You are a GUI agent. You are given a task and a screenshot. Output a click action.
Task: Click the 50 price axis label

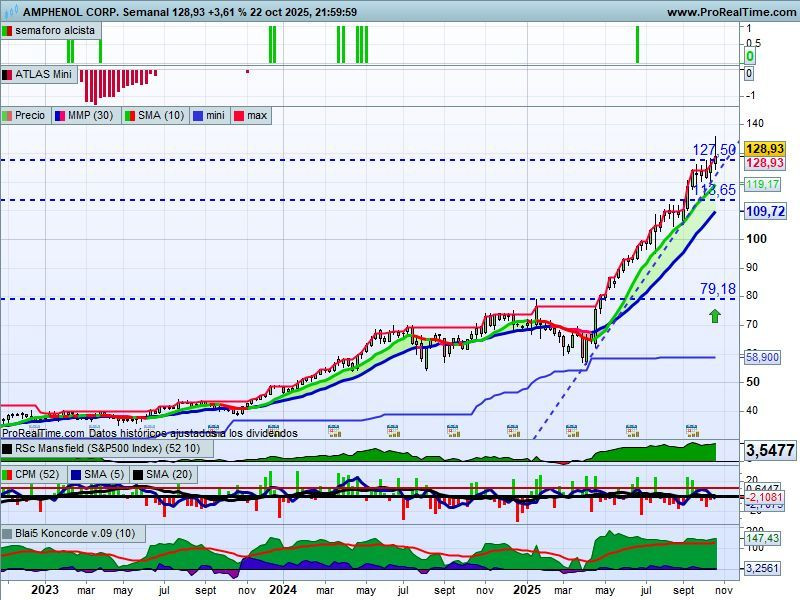pos(753,382)
